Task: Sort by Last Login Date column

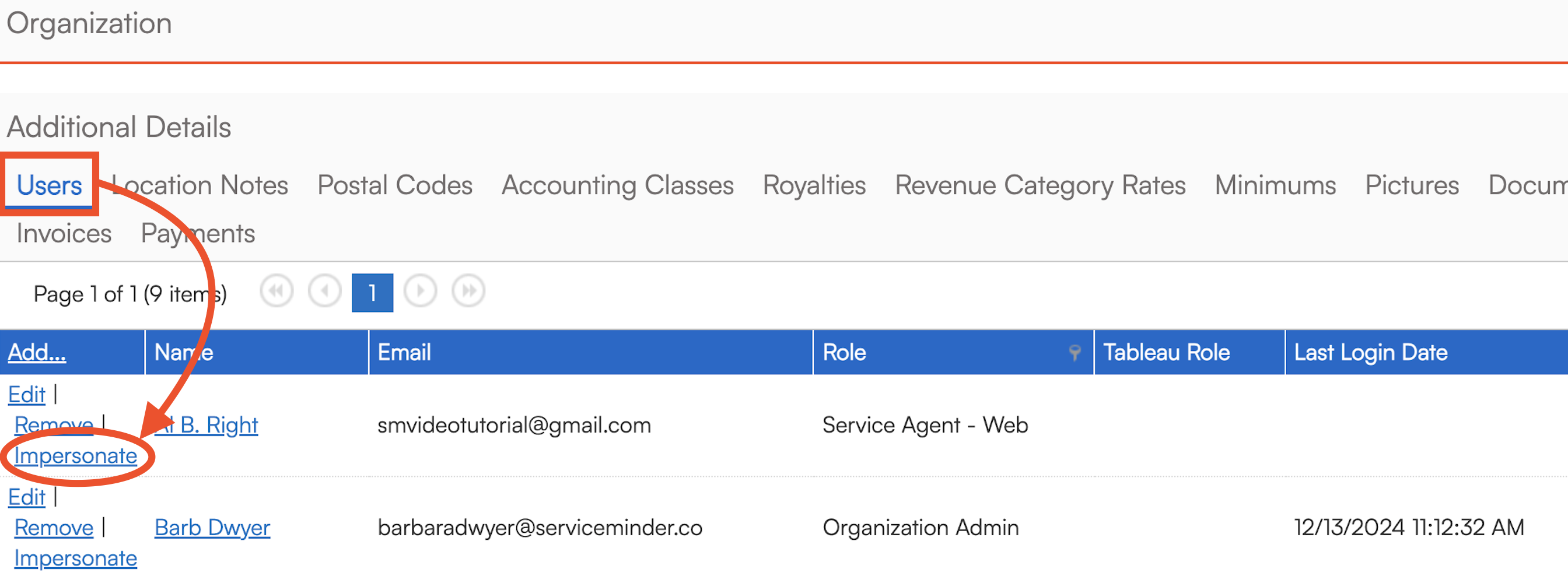Action: tap(1370, 352)
